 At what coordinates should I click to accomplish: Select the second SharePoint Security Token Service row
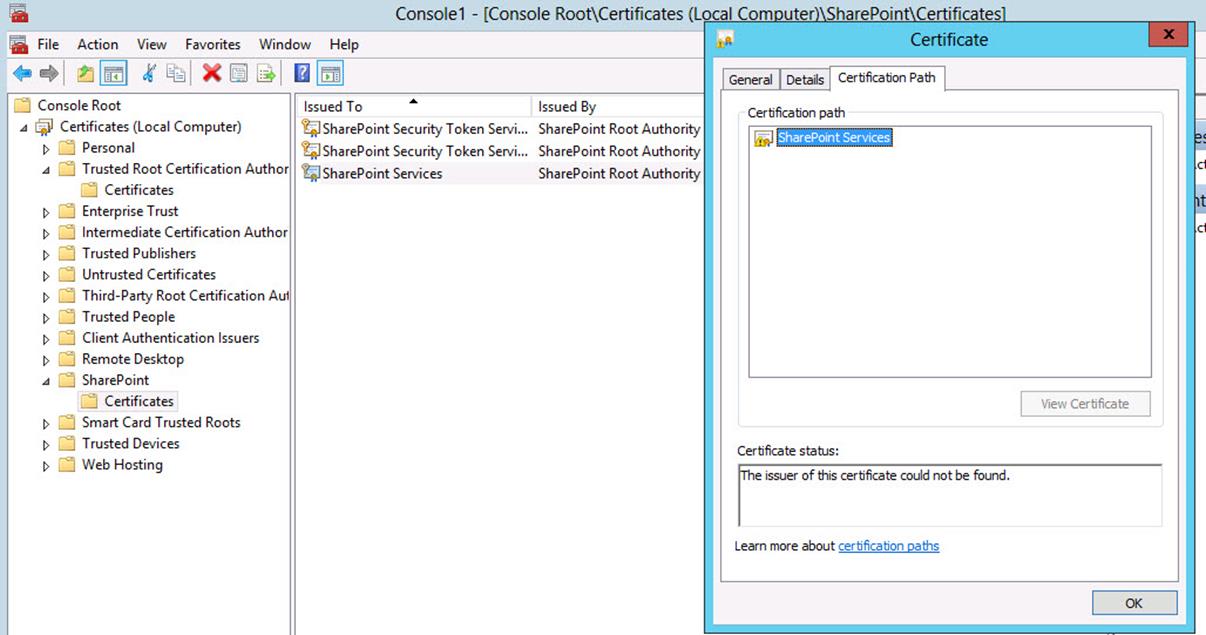[x=500, y=151]
